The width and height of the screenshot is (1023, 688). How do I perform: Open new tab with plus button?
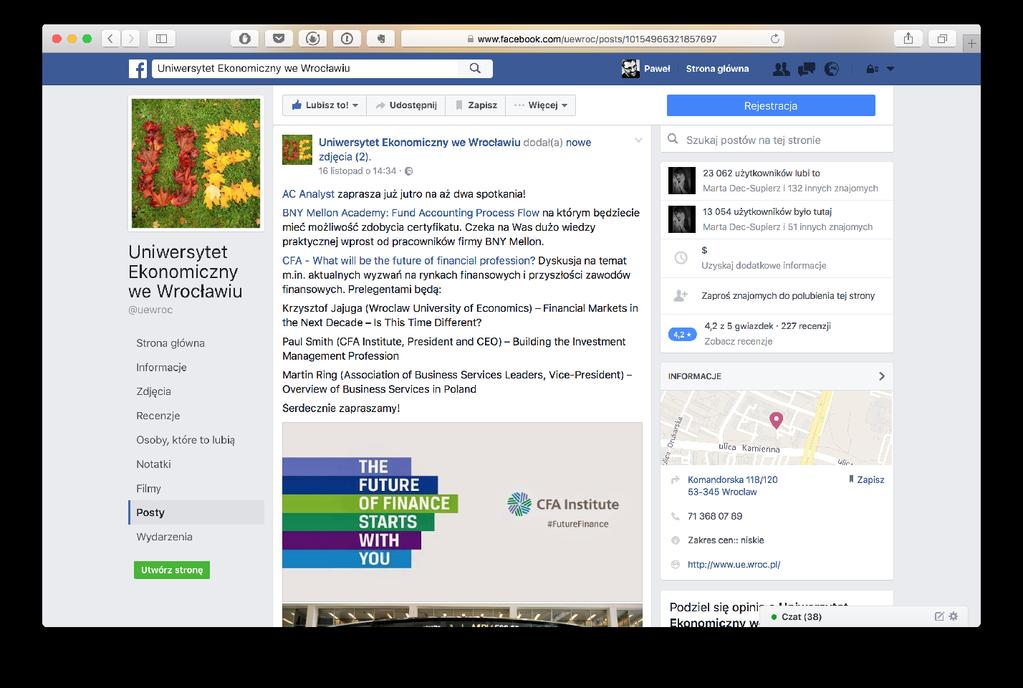(x=971, y=43)
